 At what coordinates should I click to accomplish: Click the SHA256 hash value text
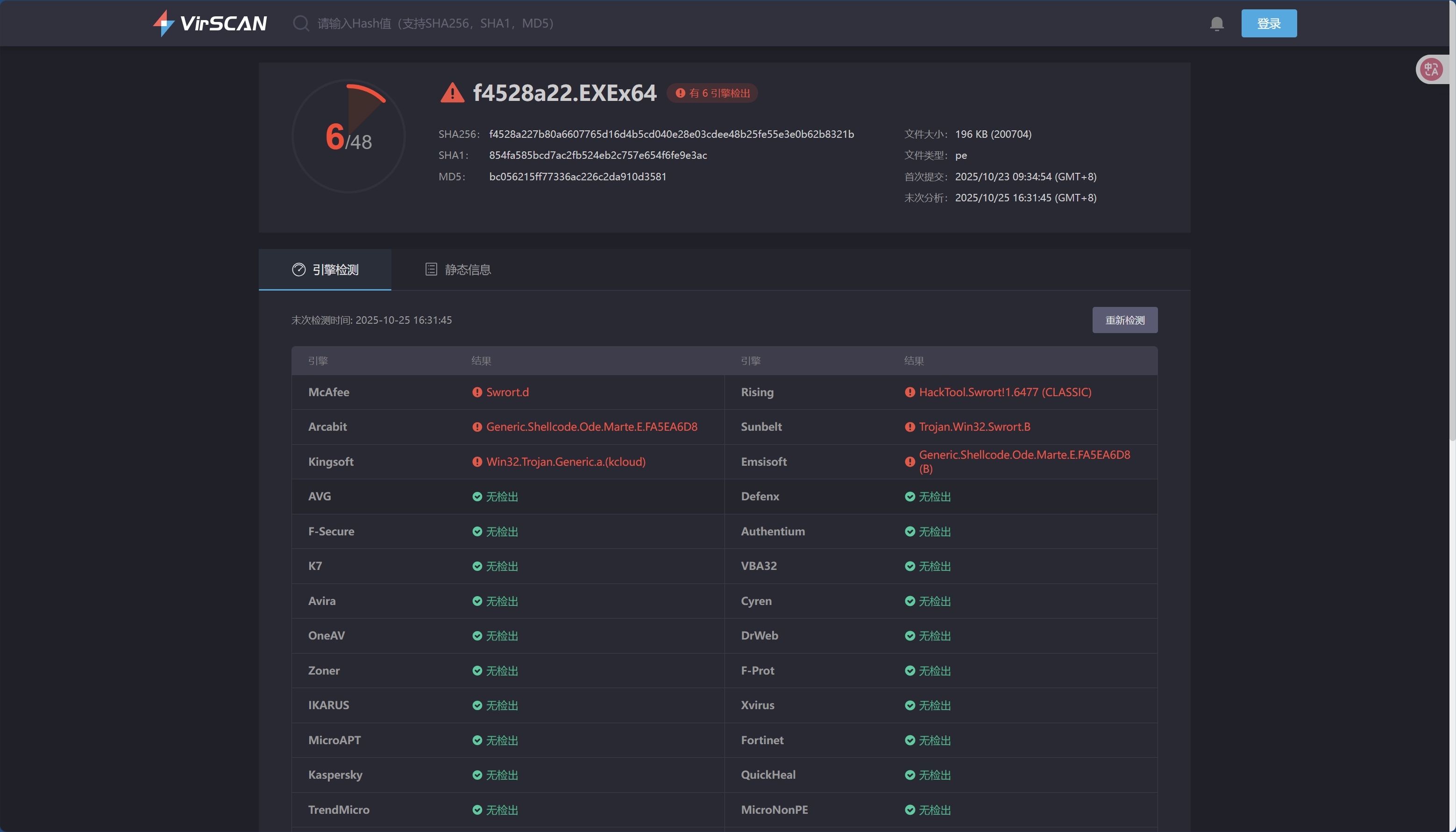click(x=671, y=134)
